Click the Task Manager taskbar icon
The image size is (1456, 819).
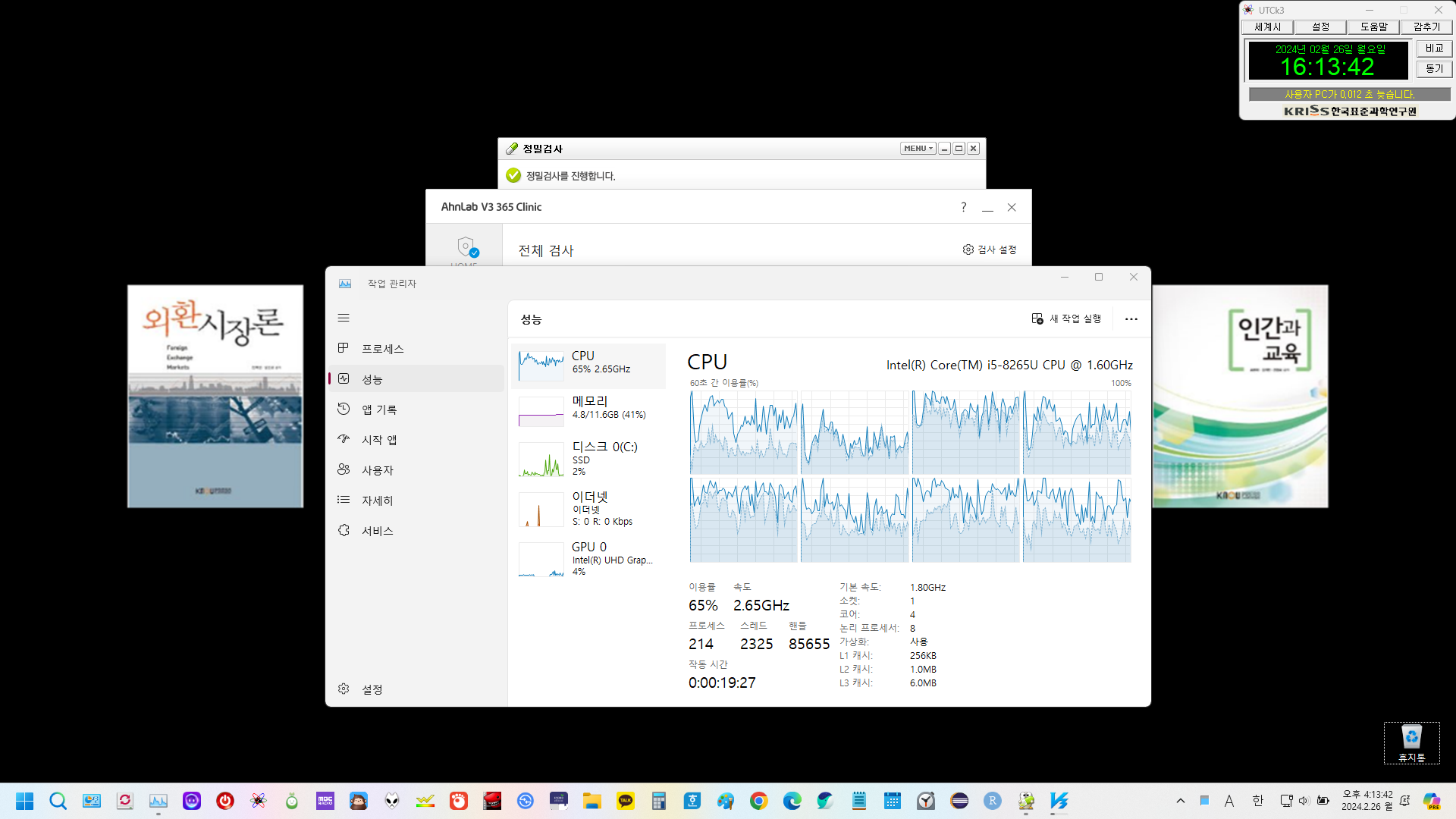[x=158, y=801]
